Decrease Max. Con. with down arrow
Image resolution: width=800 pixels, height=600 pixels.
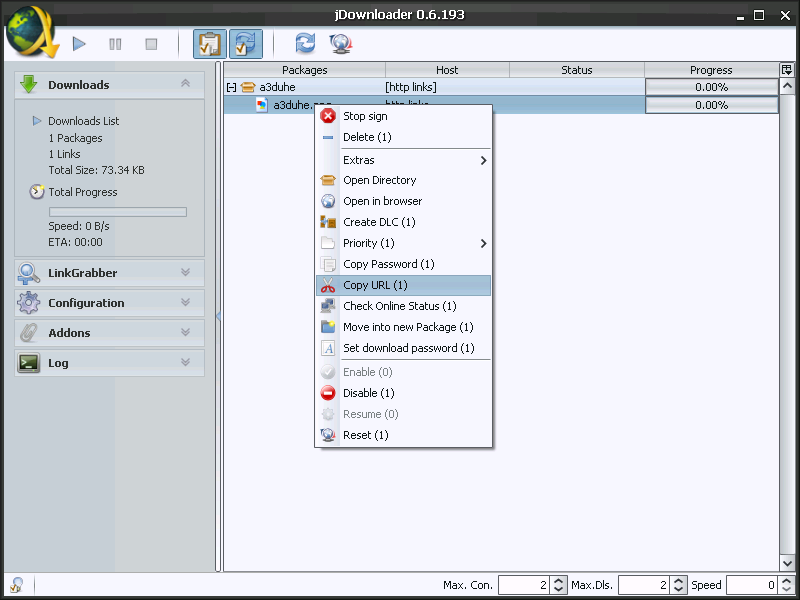click(559, 589)
